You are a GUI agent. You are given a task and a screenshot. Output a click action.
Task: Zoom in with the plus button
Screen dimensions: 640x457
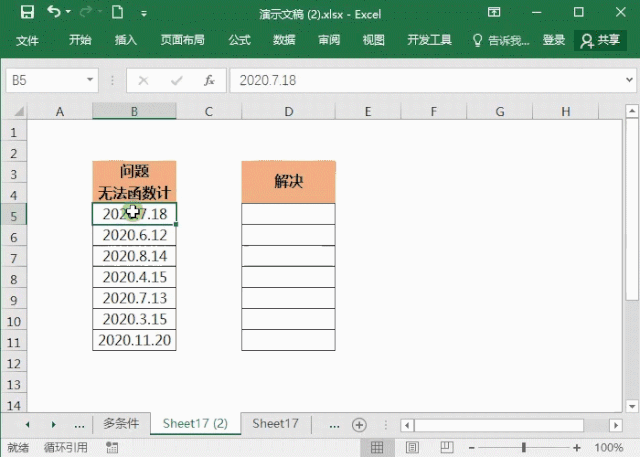point(577,448)
